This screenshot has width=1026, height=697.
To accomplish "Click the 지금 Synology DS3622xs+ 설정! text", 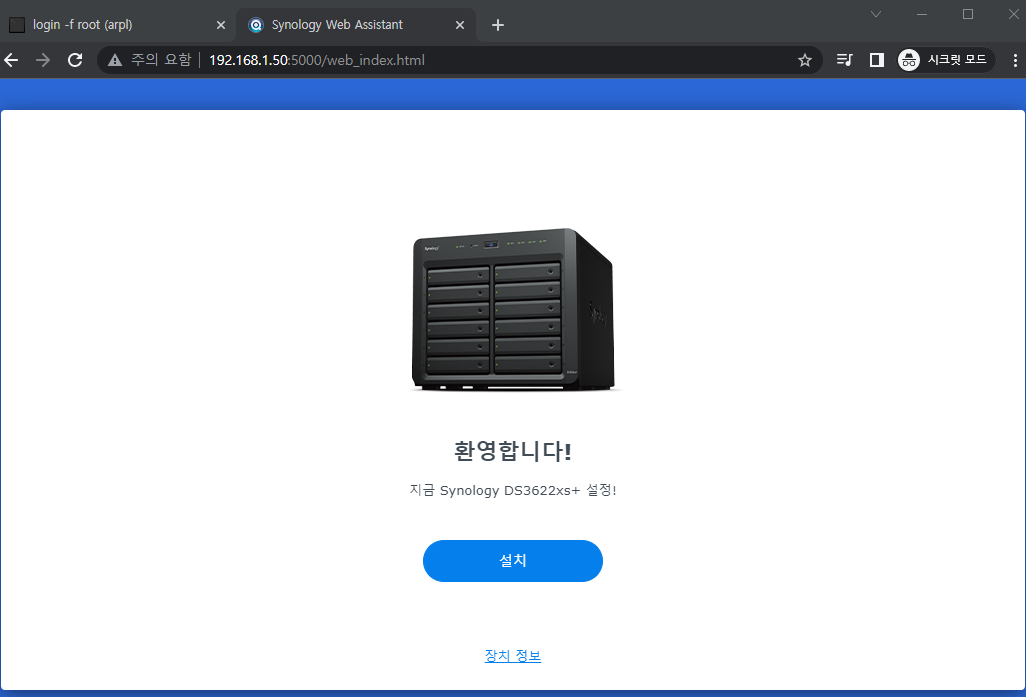I will pos(512,490).
